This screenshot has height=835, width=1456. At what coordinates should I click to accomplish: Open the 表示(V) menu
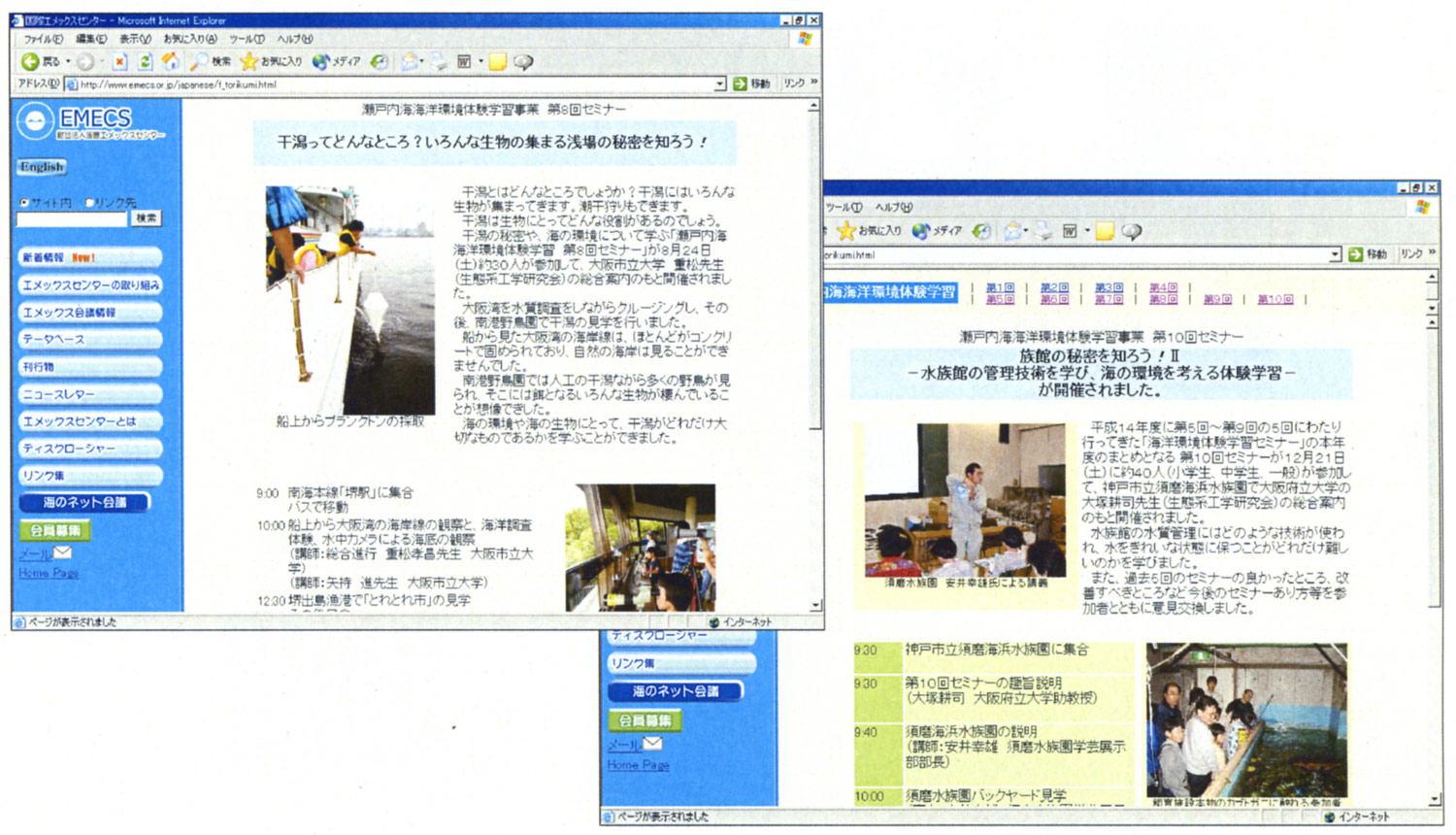tap(135, 39)
